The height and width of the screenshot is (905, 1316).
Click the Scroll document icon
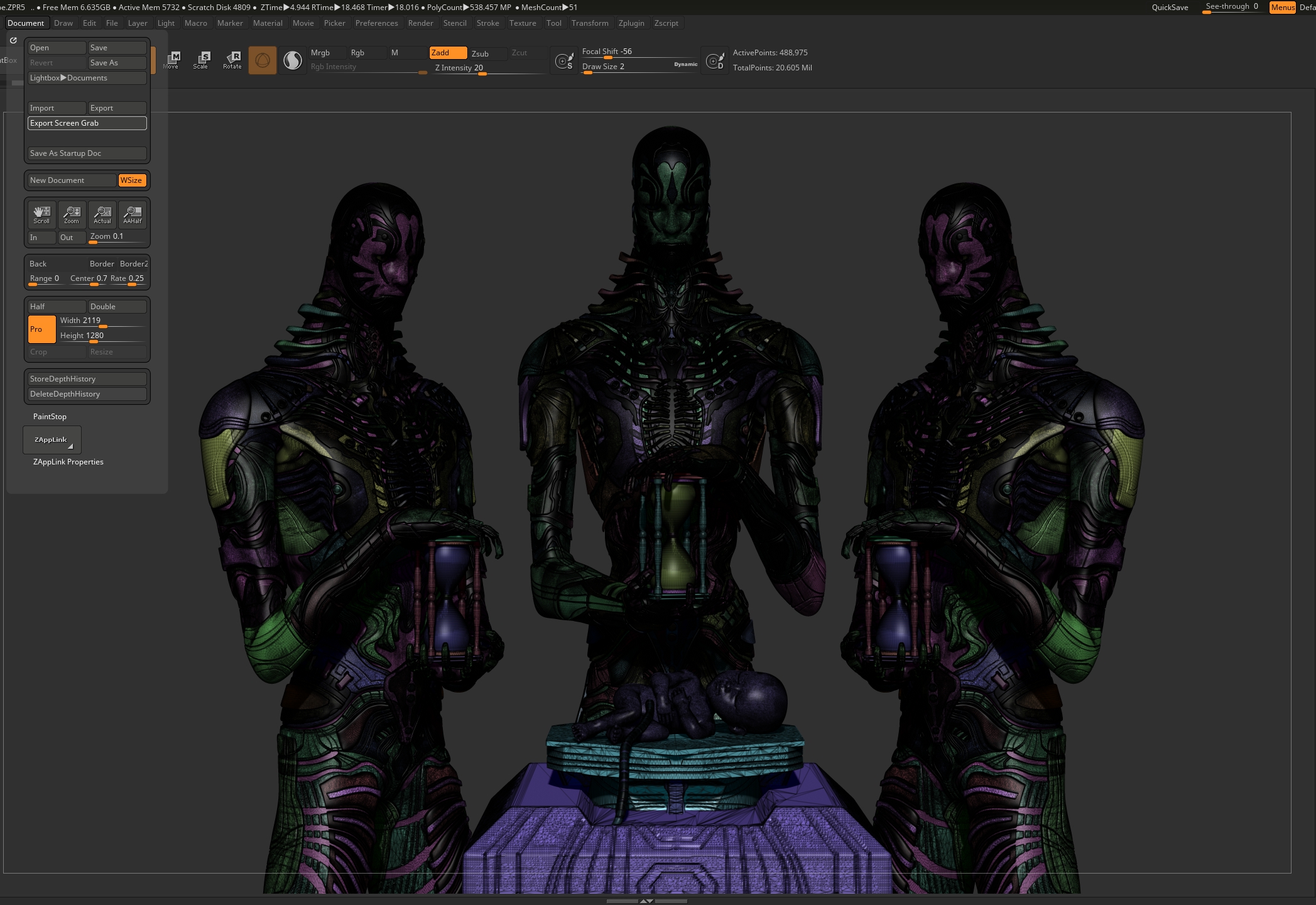click(x=41, y=214)
